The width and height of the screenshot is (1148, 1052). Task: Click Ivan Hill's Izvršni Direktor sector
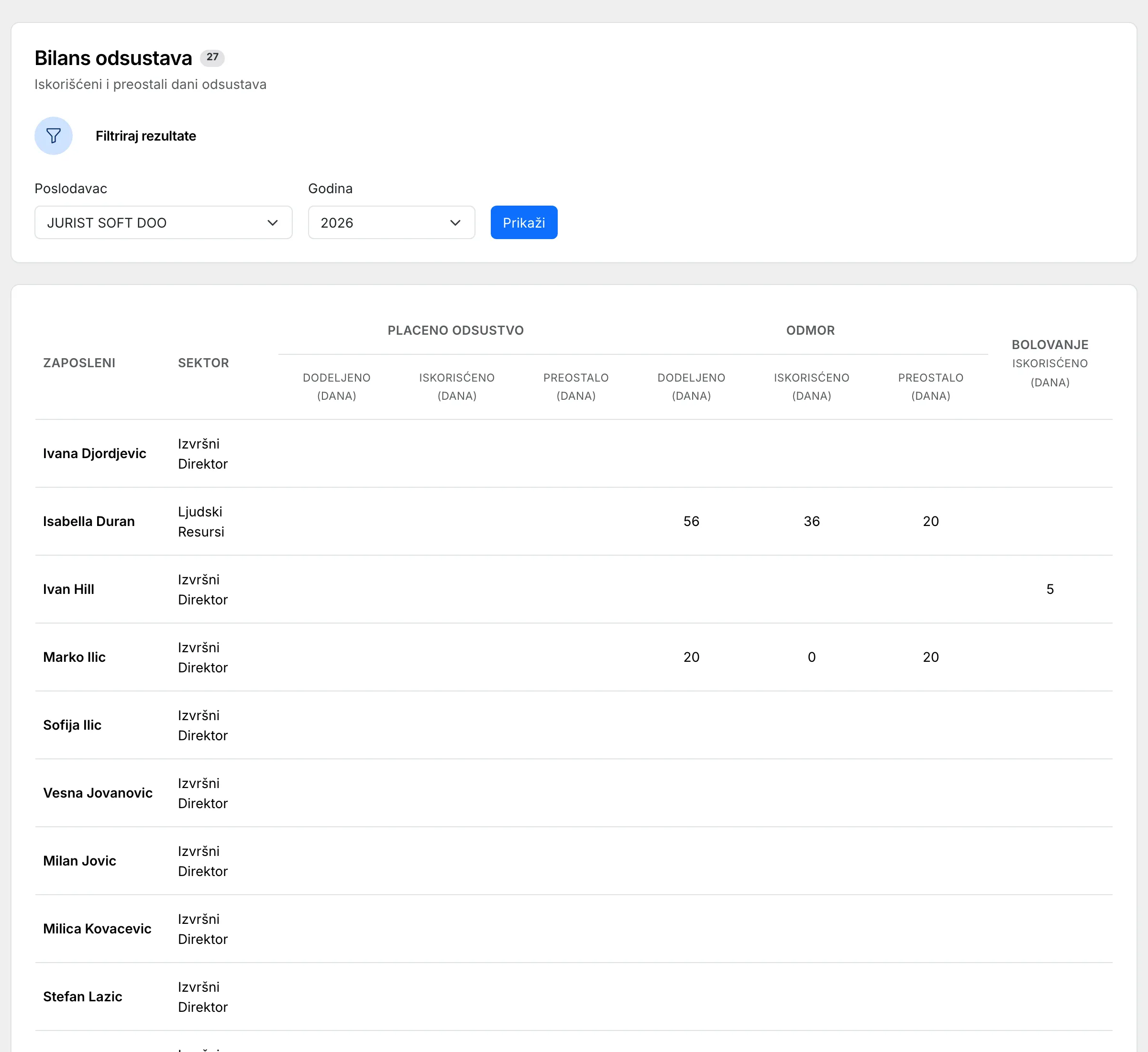click(x=203, y=589)
